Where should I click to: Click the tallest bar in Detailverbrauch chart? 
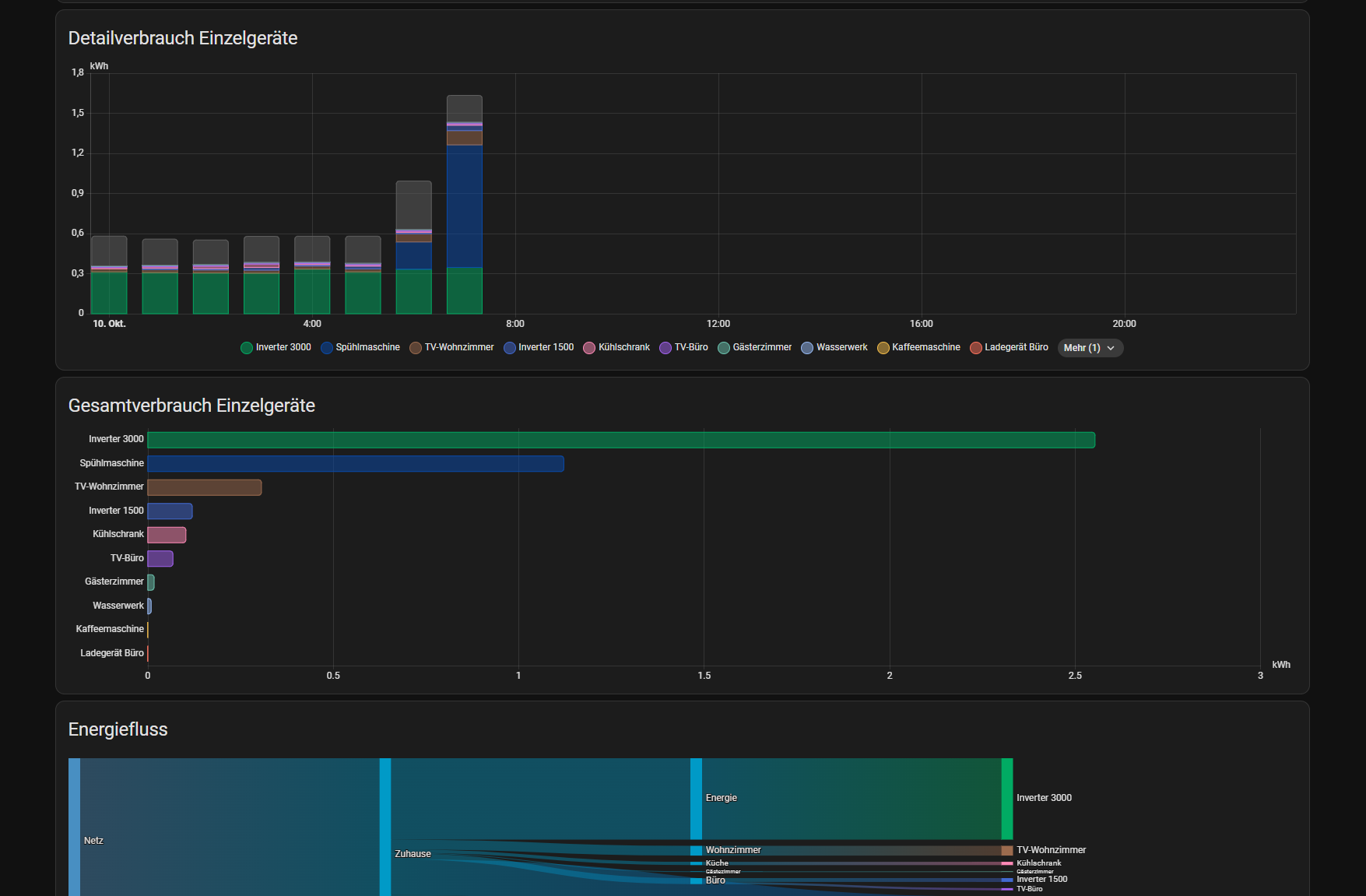click(464, 206)
